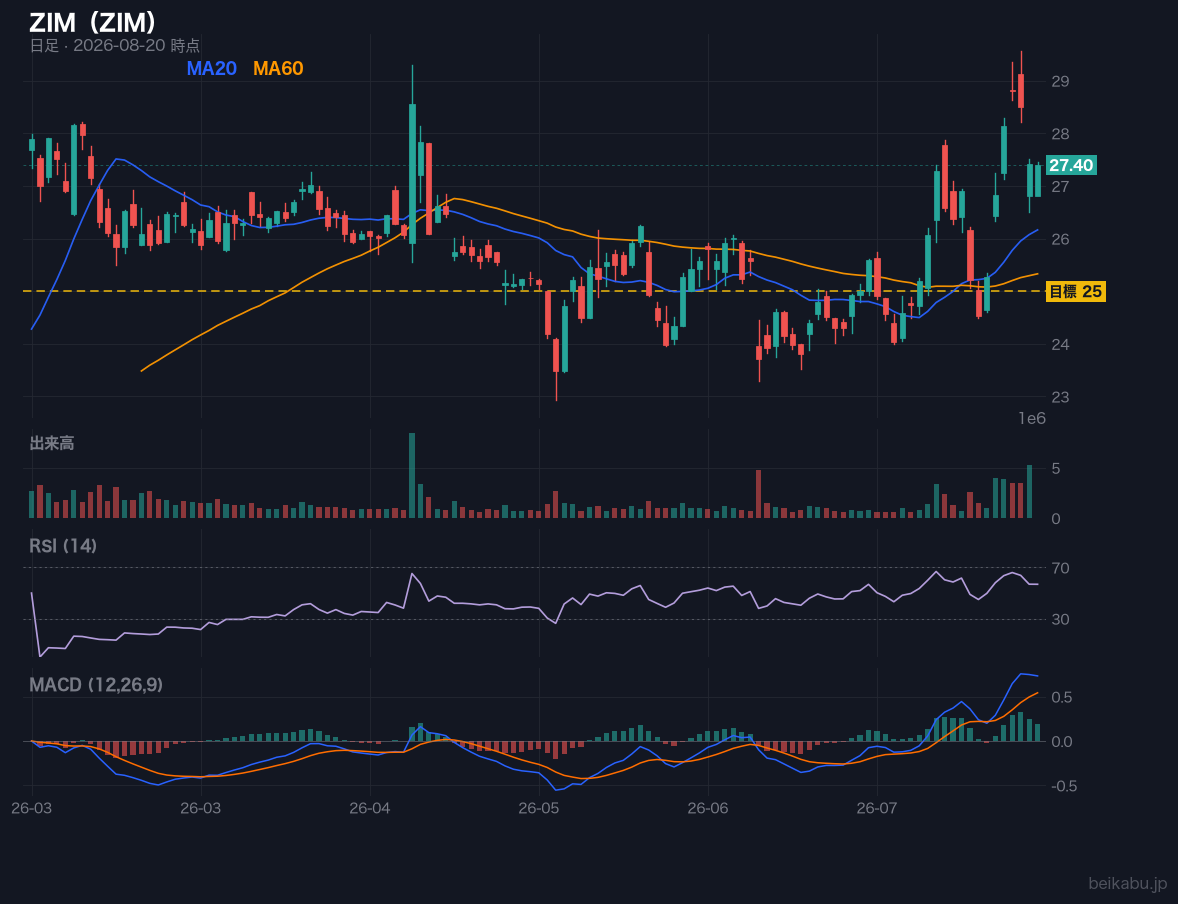
Task: Click the 26-04 date axis label
Action: point(370,809)
